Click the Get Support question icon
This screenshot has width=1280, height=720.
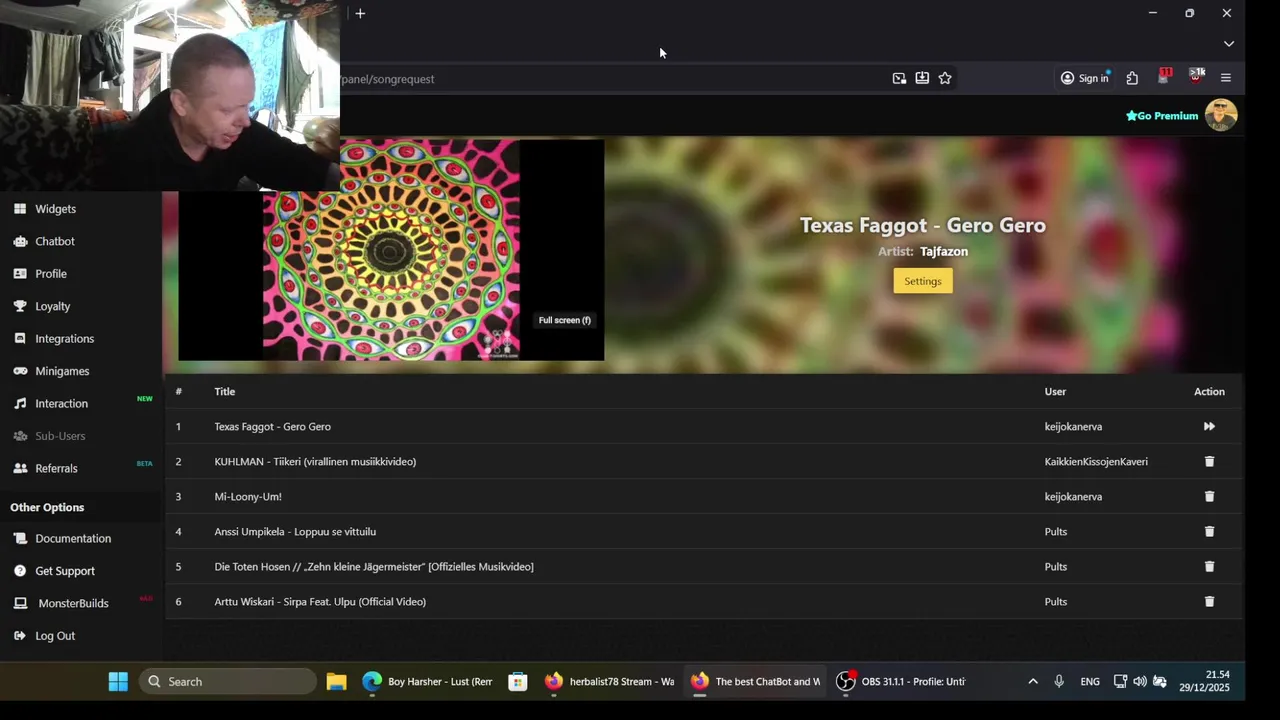click(x=20, y=571)
